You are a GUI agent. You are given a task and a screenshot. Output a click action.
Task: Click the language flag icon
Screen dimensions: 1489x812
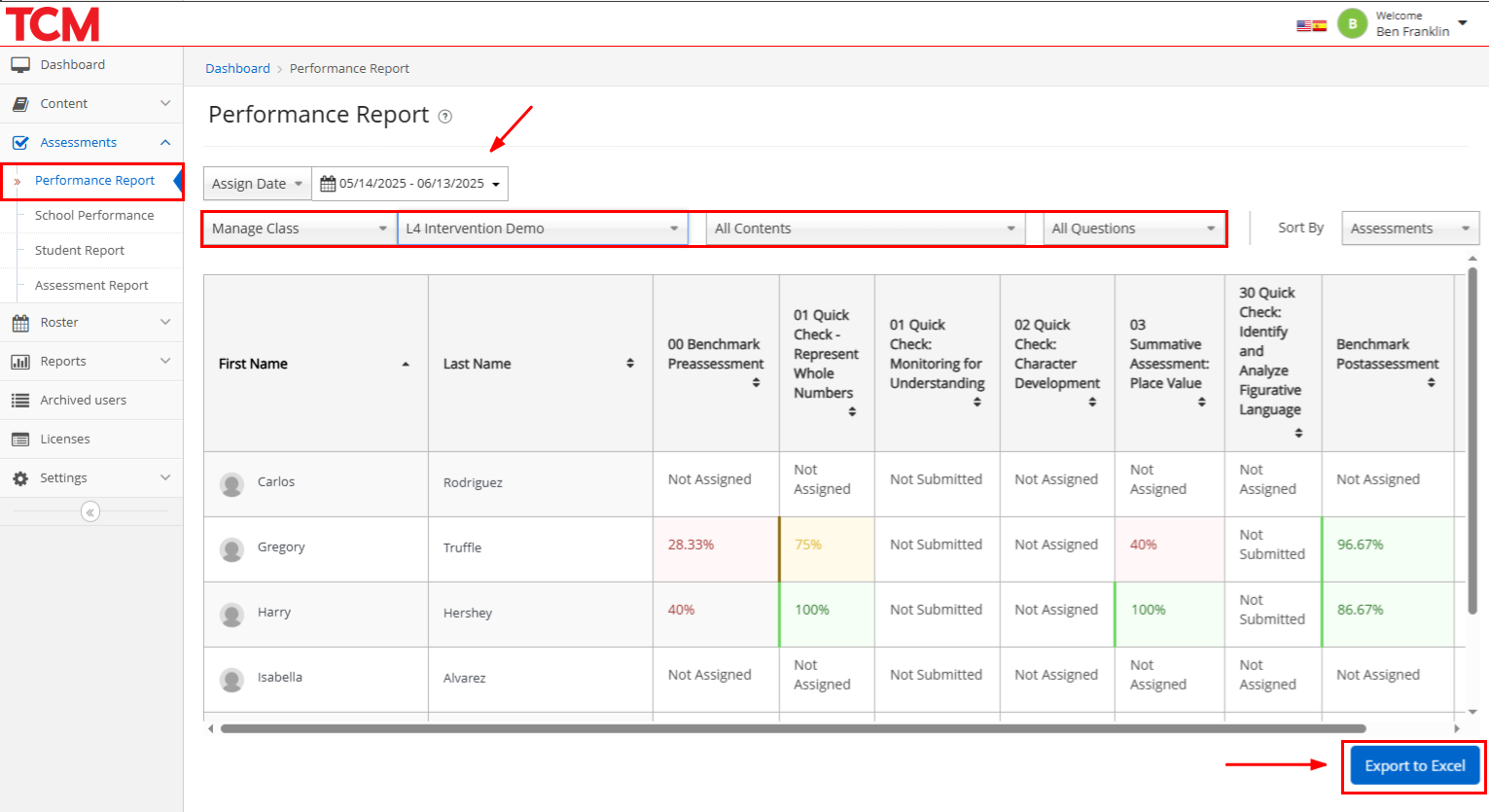coord(1311,25)
